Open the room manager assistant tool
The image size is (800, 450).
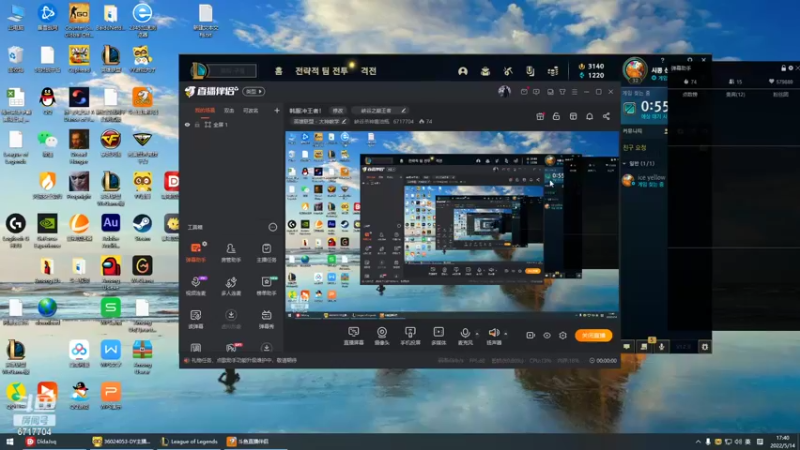click(231, 253)
